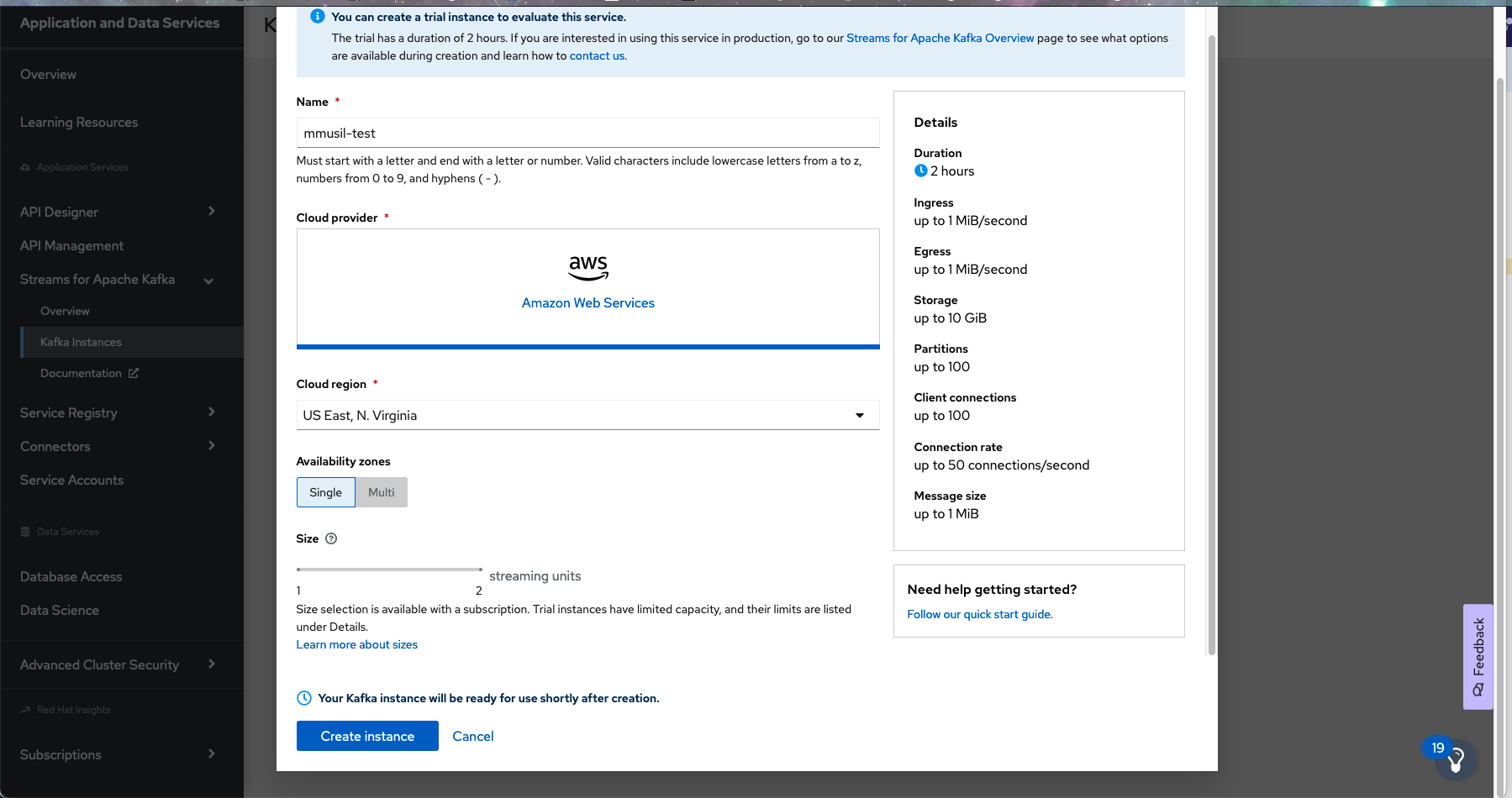The width and height of the screenshot is (1512, 798).
Task: Open the Cloud region dropdown
Action: click(x=587, y=415)
